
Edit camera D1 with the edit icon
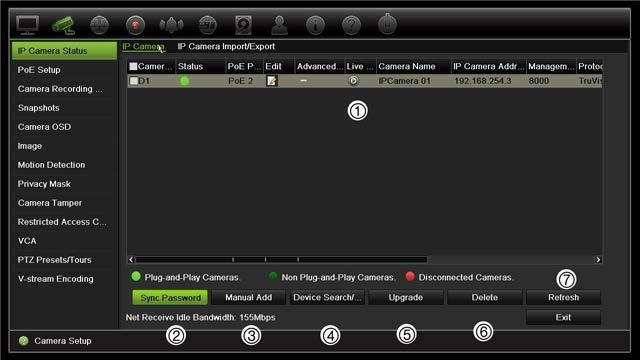point(271,81)
